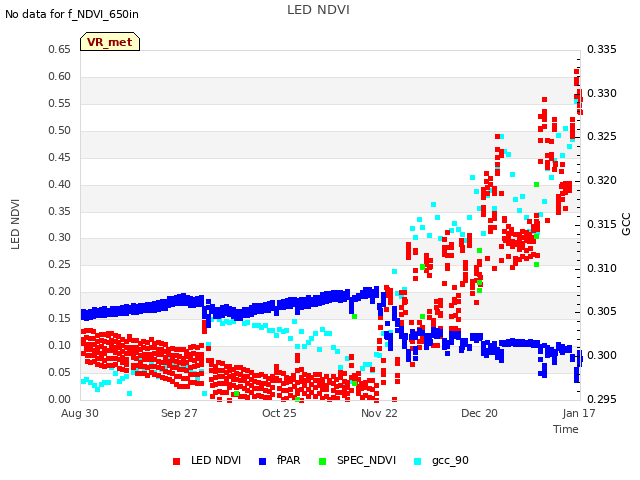The height and width of the screenshot is (480, 640).
Task: Click the right axis title GCC
Action: tap(626, 224)
